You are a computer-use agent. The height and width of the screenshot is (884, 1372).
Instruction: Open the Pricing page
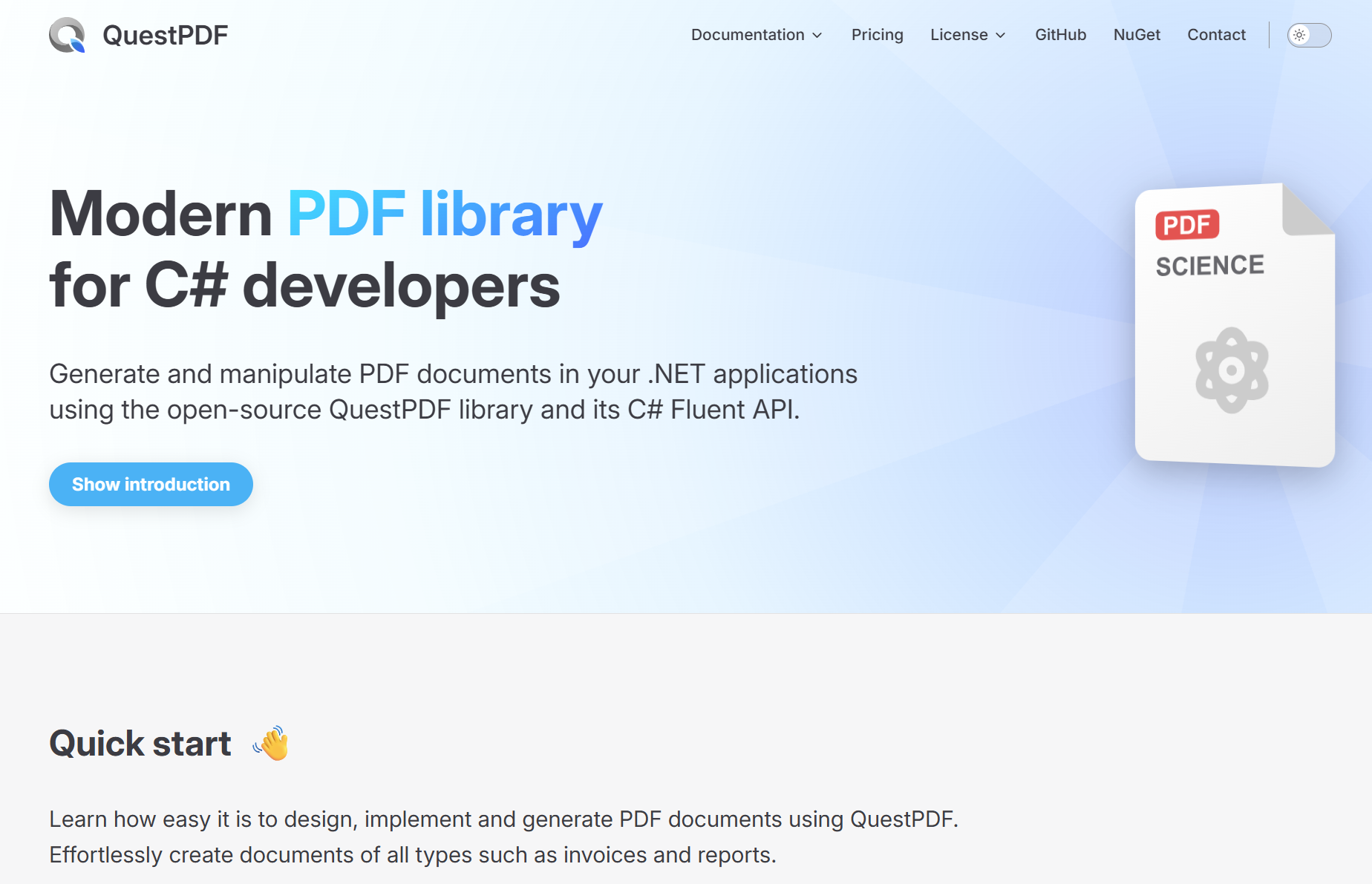tap(877, 35)
